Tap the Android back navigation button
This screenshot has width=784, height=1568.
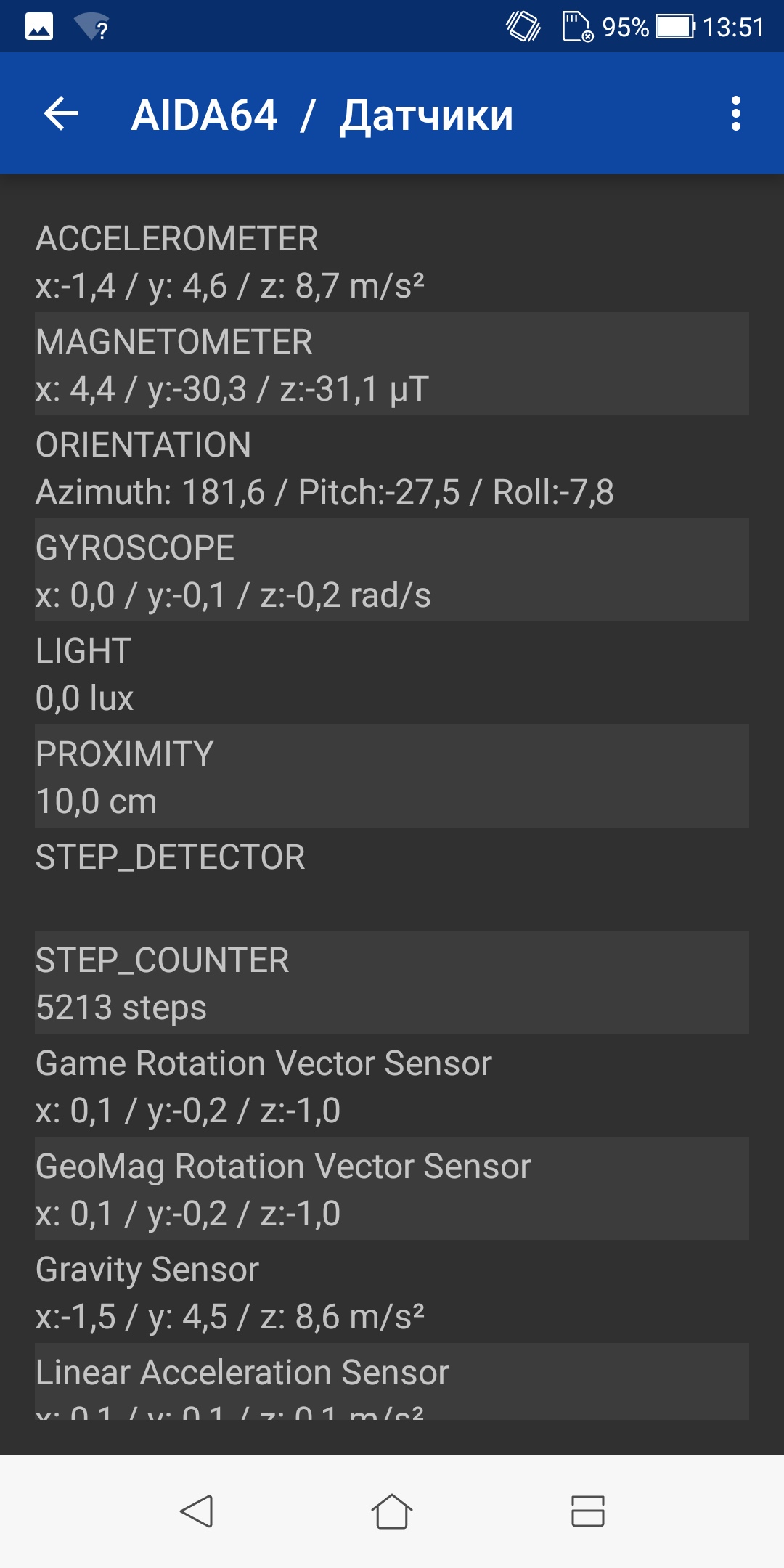pyautogui.click(x=196, y=1511)
